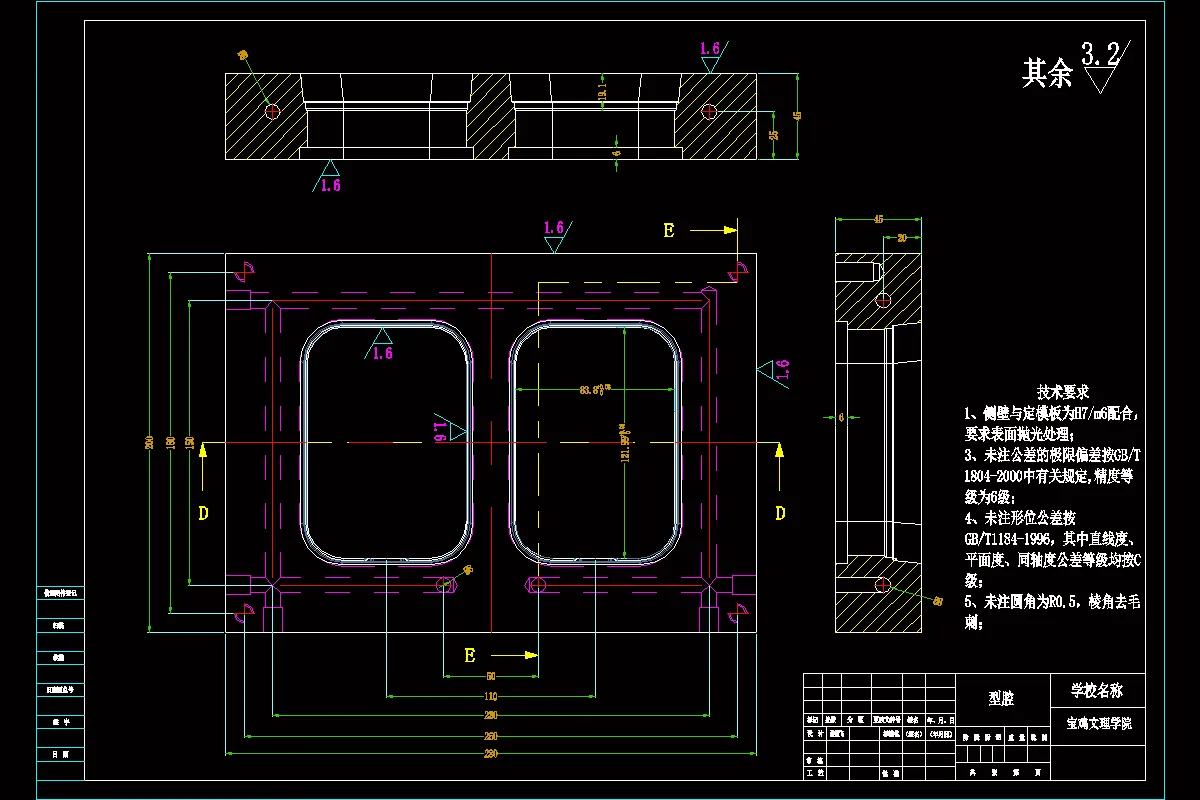Screen dimensions: 1200x800
Task: Select the '25' dimension beside section view
Action: coord(774,135)
